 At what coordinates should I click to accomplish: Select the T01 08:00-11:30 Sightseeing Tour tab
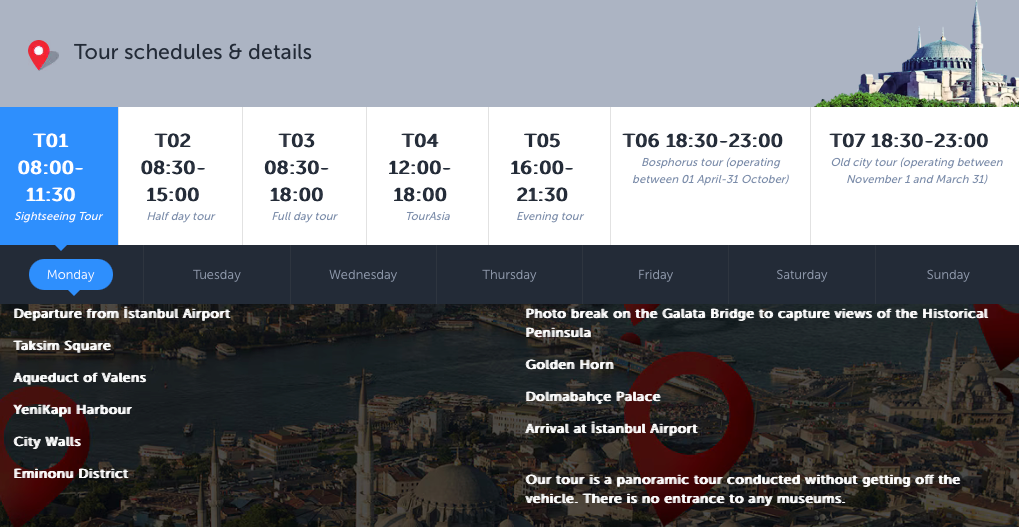[59, 176]
